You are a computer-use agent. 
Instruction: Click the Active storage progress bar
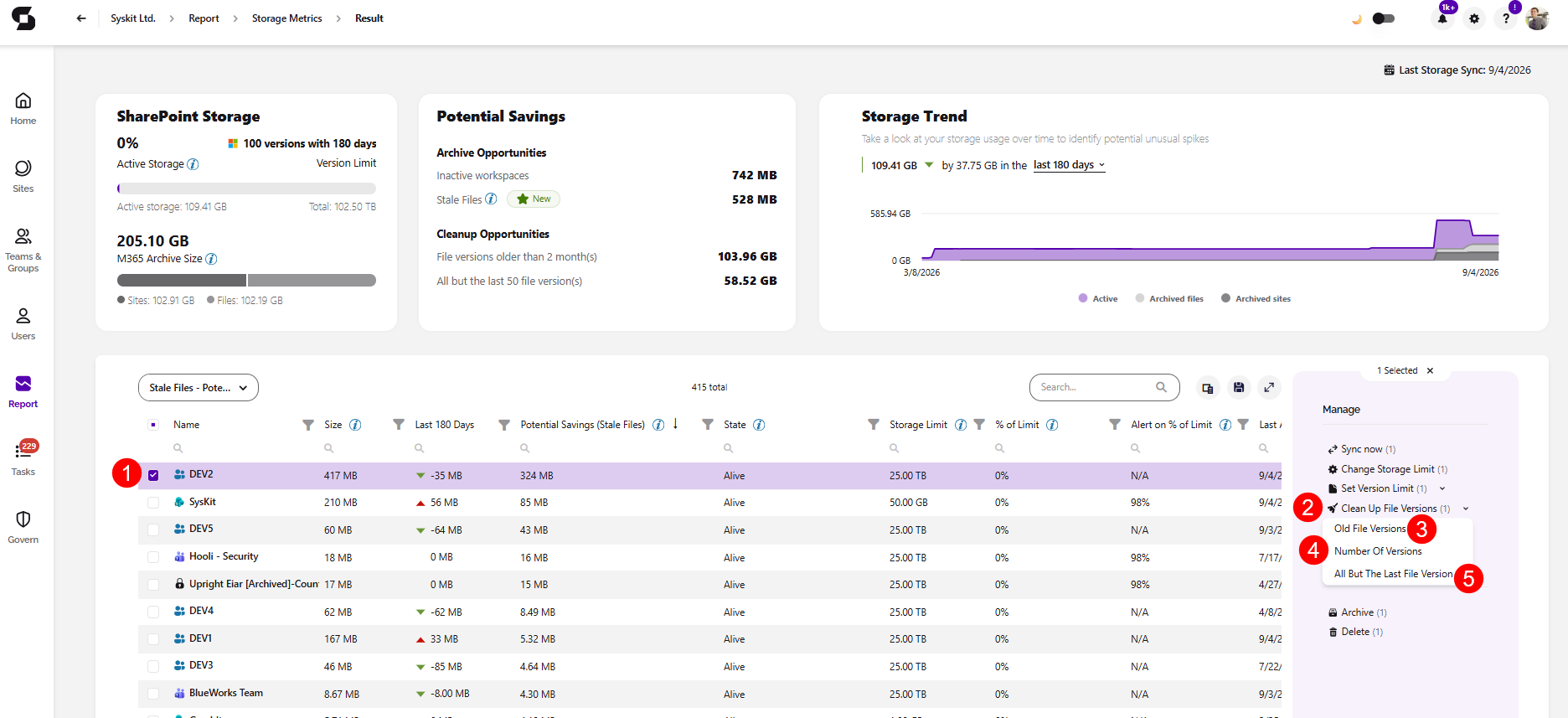pyautogui.click(x=246, y=189)
